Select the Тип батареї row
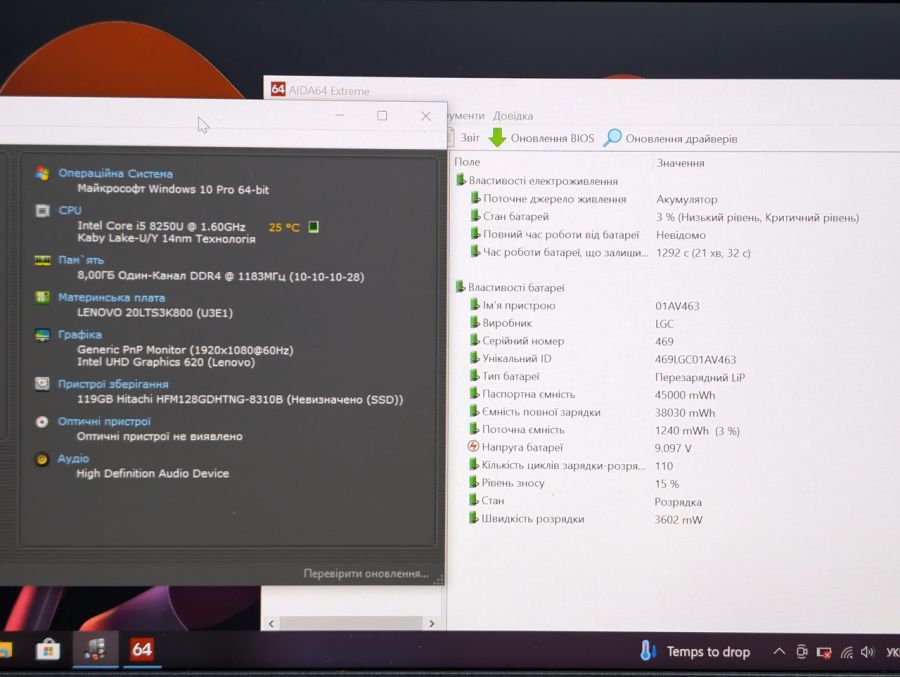 point(607,377)
